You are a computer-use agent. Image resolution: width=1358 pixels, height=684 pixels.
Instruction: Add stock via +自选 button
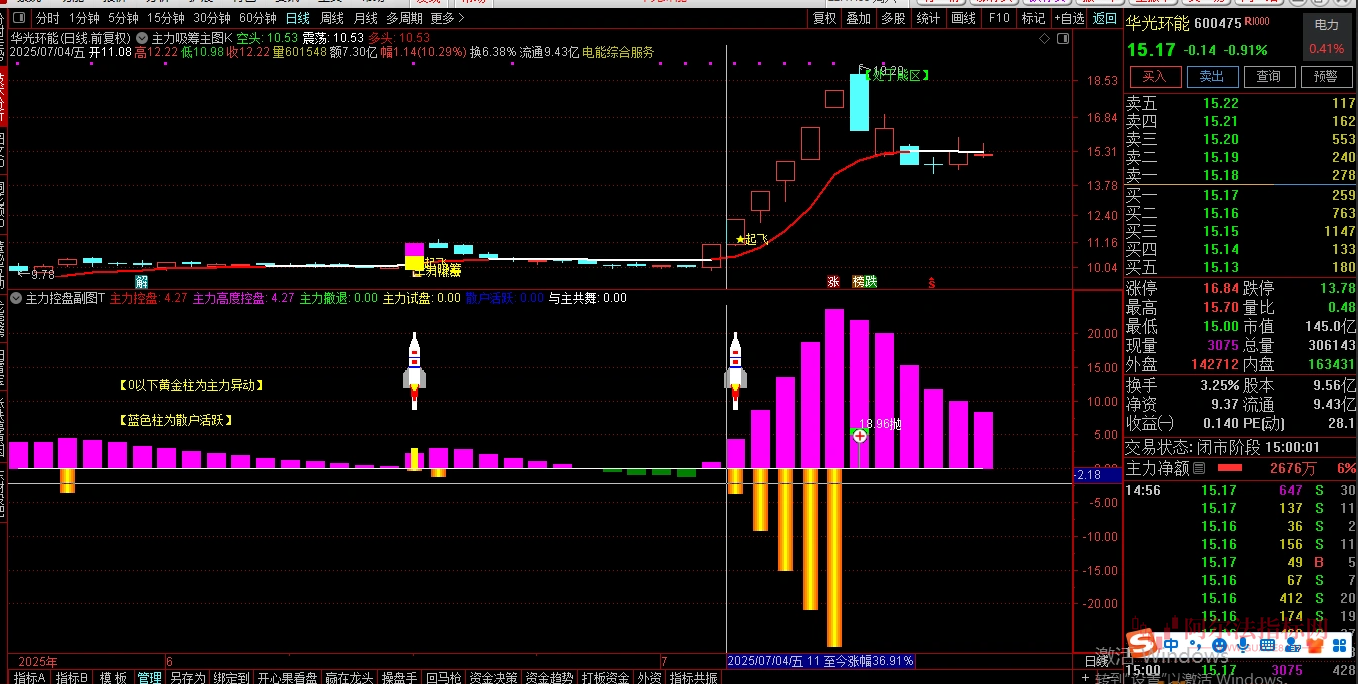(1068, 19)
